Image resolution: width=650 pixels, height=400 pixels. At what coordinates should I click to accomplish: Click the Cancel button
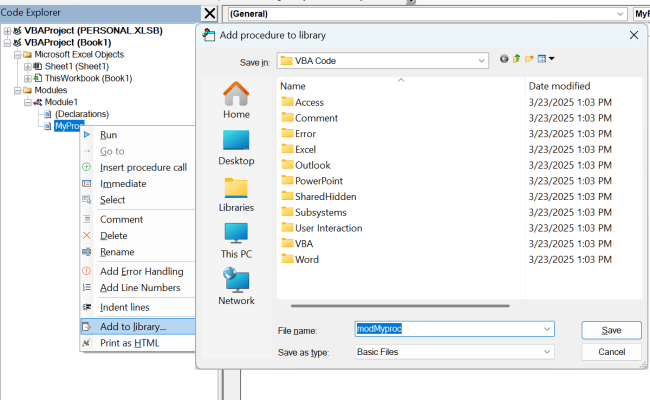click(611, 352)
